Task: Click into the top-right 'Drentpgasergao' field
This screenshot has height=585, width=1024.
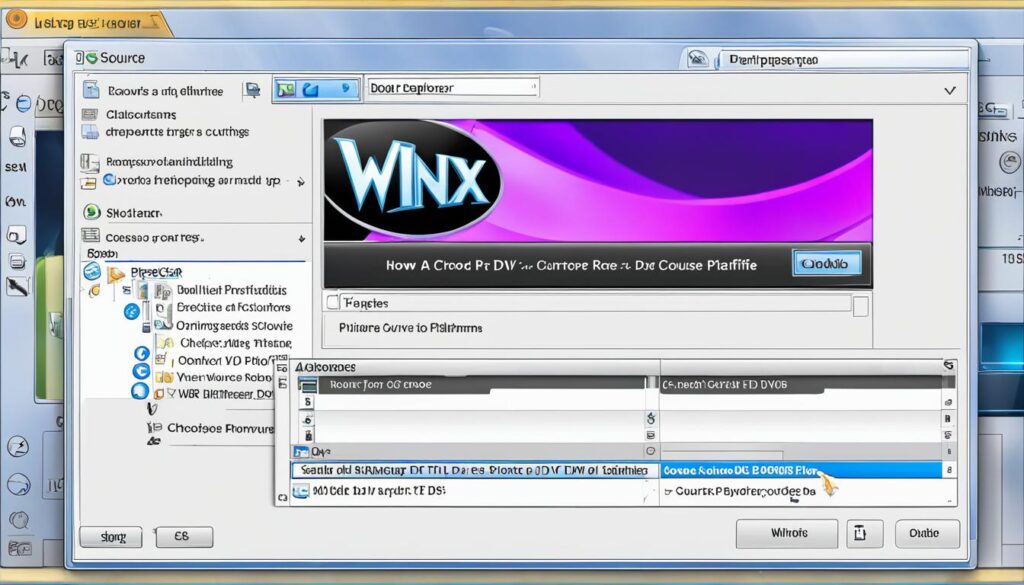Action: (x=844, y=59)
